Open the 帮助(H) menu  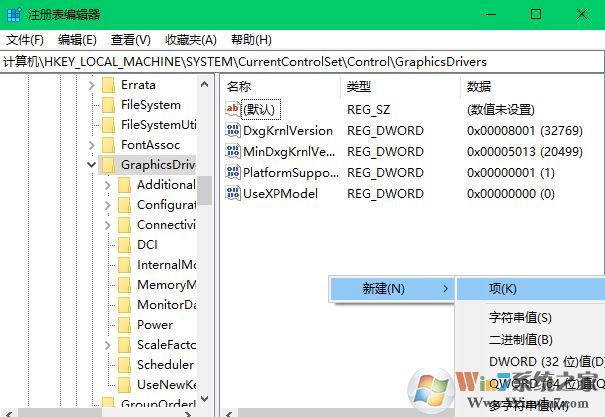coord(252,40)
